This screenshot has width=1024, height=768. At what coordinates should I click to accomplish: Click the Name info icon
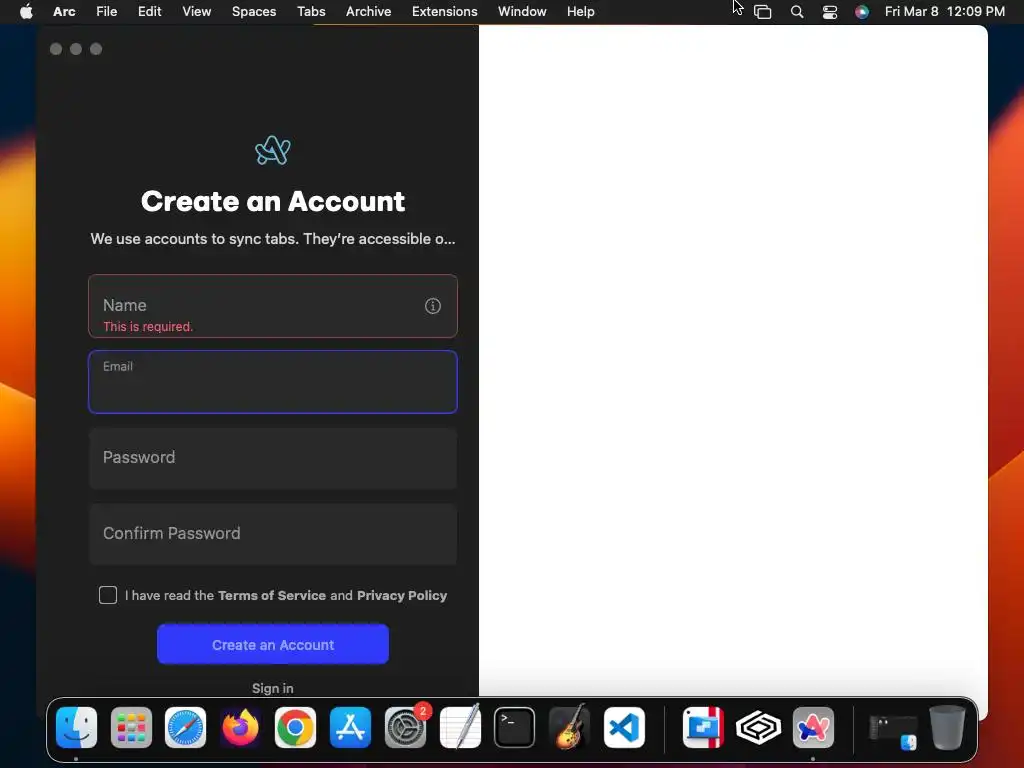[432, 306]
